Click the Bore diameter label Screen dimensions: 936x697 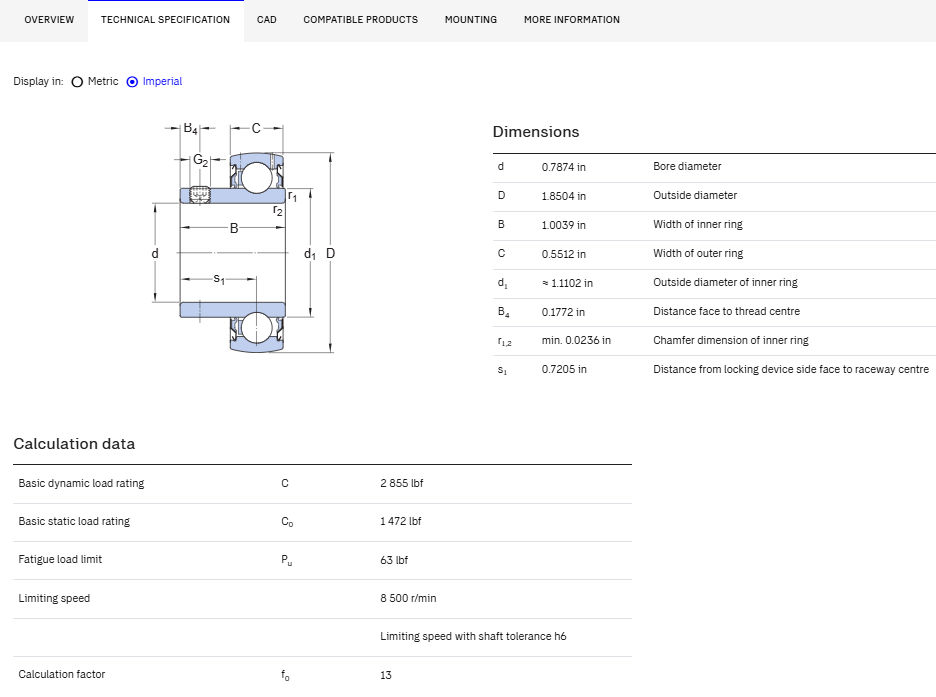click(x=687, y=166)
